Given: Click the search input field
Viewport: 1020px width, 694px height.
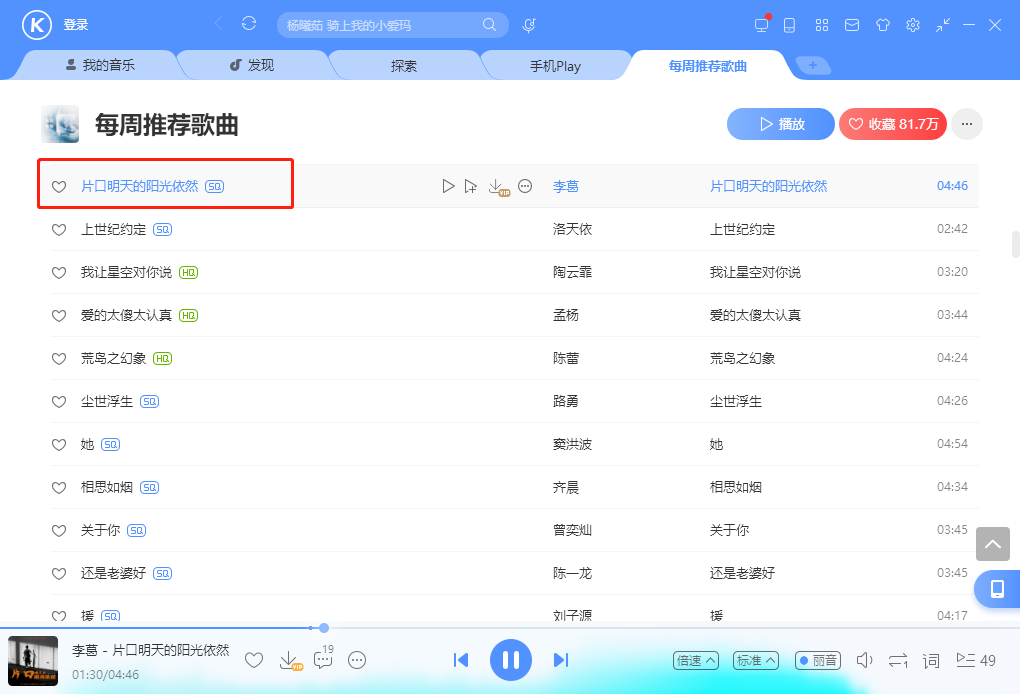Looking at the screenshot, I should [x=380, y=25].
